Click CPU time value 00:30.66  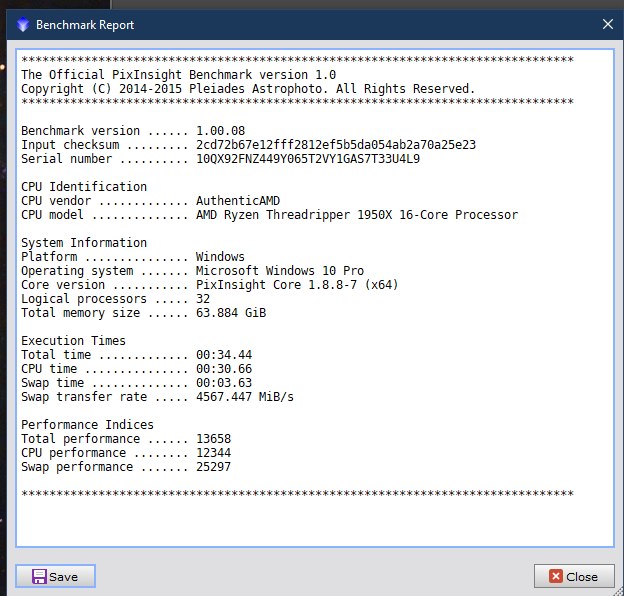point(224,369)
